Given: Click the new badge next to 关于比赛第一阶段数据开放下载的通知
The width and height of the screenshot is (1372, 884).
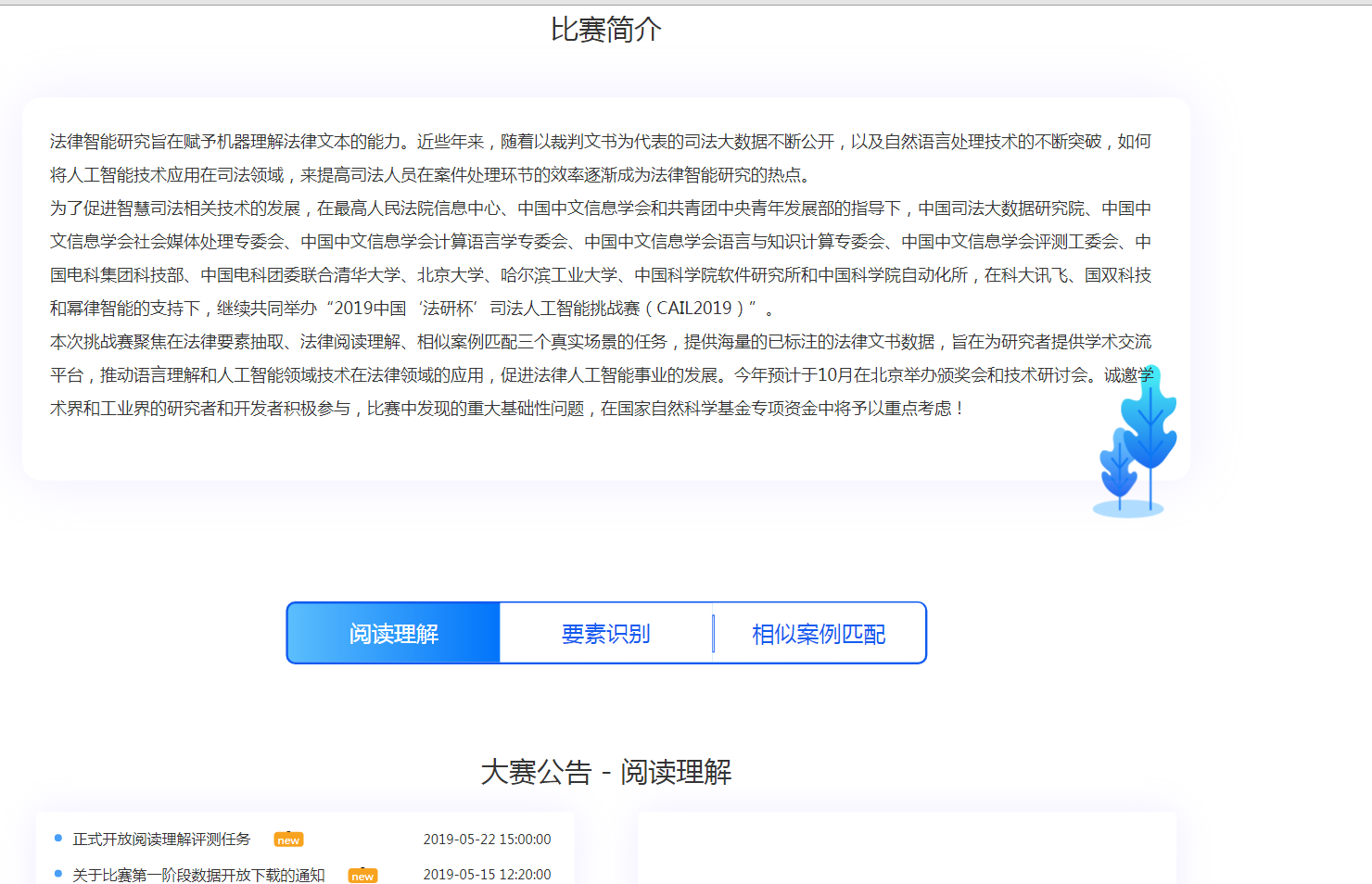Looking at the screenshot, I should click(362, 875).
